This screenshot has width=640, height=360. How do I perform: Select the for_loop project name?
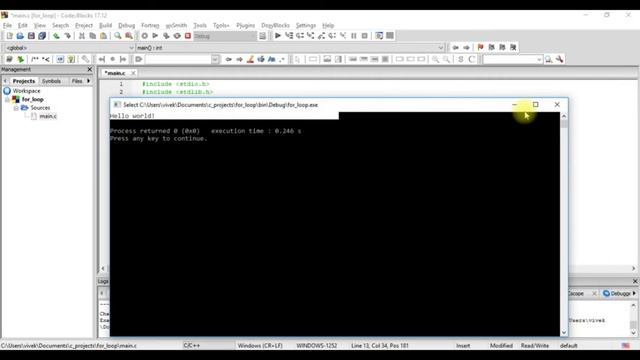coord(33,100)
